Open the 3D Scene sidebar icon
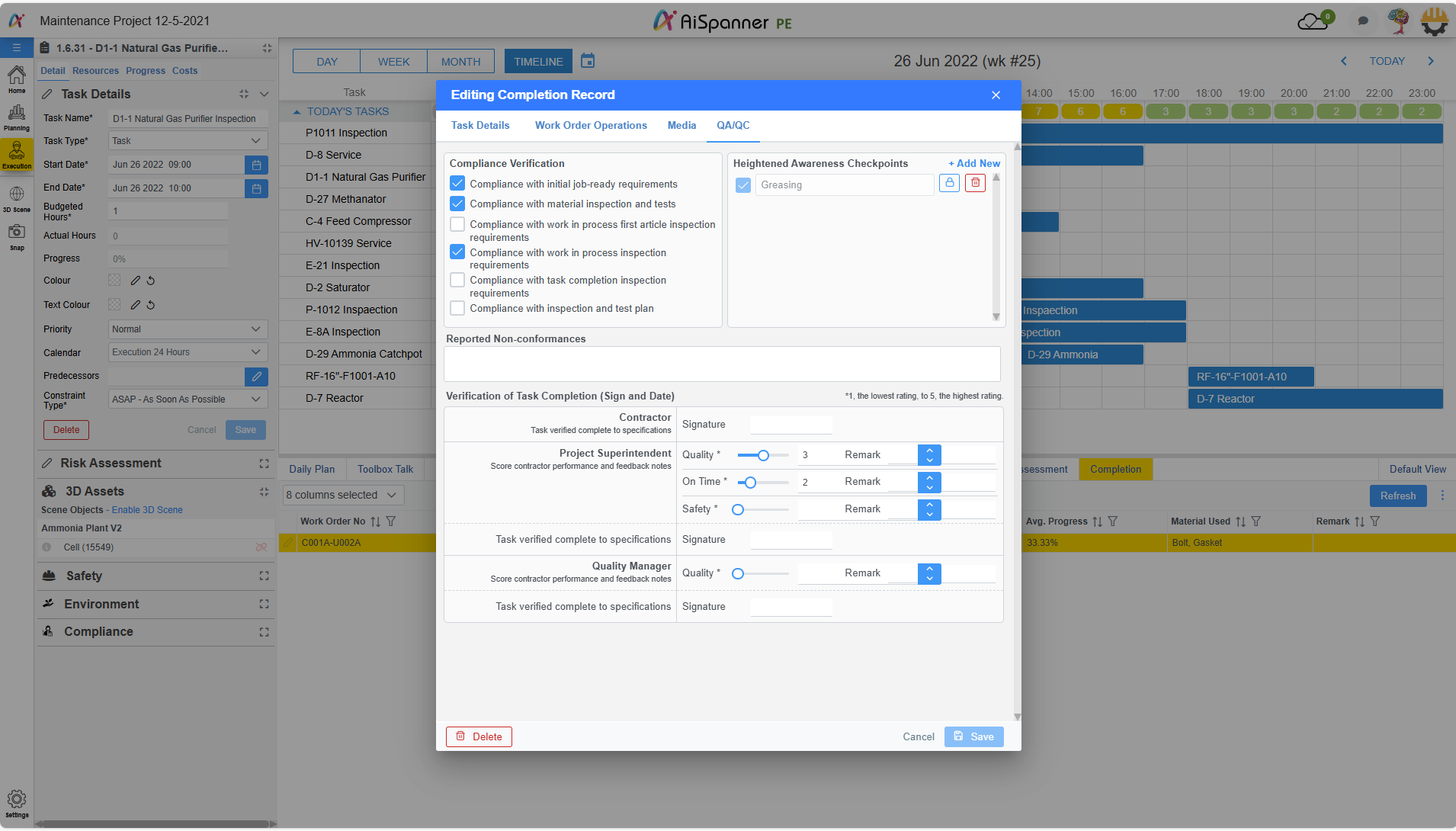Image resolution: width=1456 pixels, height=831 pixels. pos(17,198)
